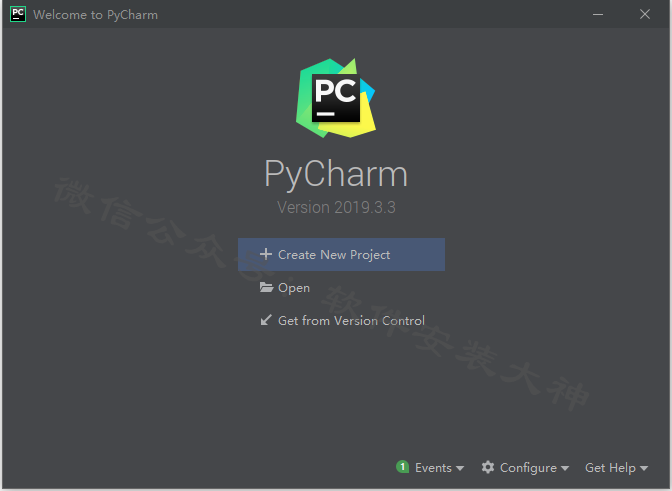Select the Get from Version Control text
Screen dimensions: 672x491
click(x=351, y=320)
